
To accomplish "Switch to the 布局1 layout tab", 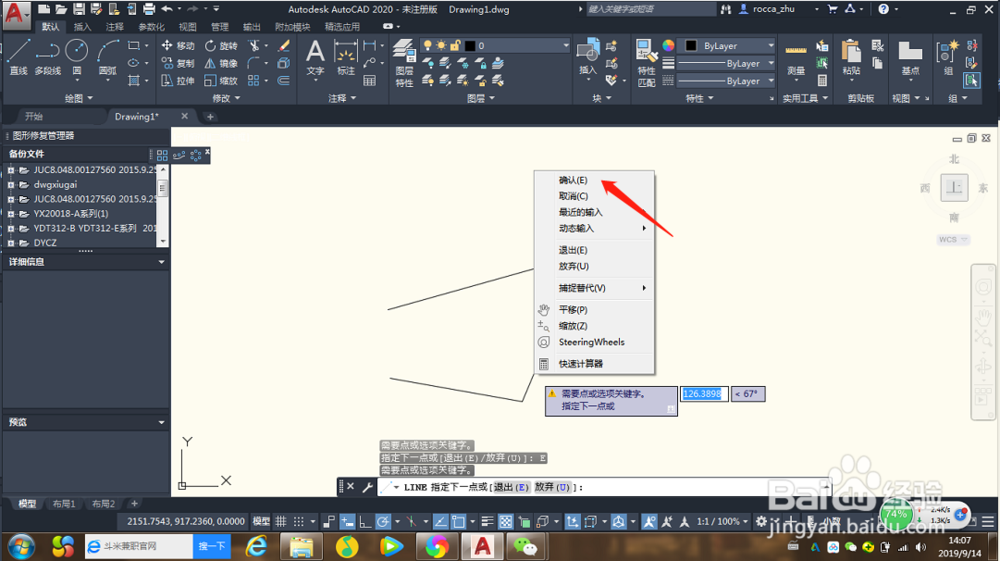I will pos(64,504).
